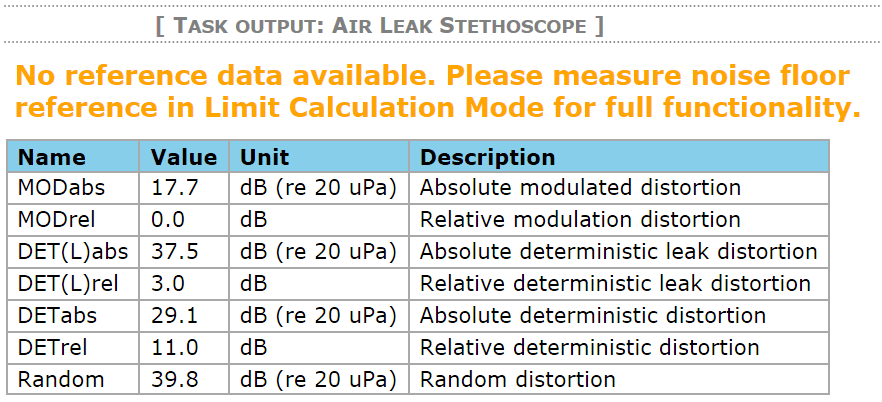Viewport: 882px width, 402px height.
Task: Select the Random row name cell
Action: click(73, 380)
